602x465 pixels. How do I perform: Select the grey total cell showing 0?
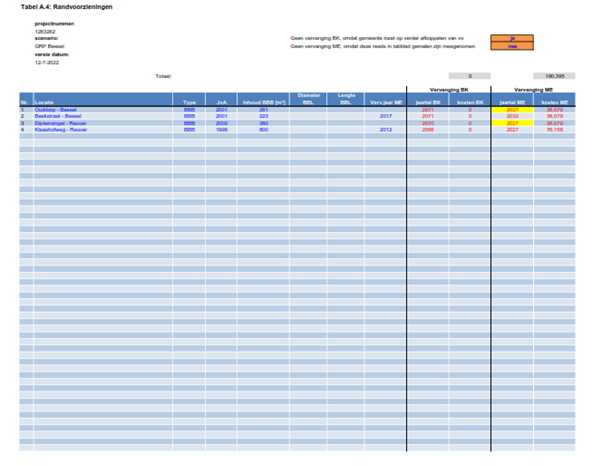pyautogui.click(x=469, y=75)
